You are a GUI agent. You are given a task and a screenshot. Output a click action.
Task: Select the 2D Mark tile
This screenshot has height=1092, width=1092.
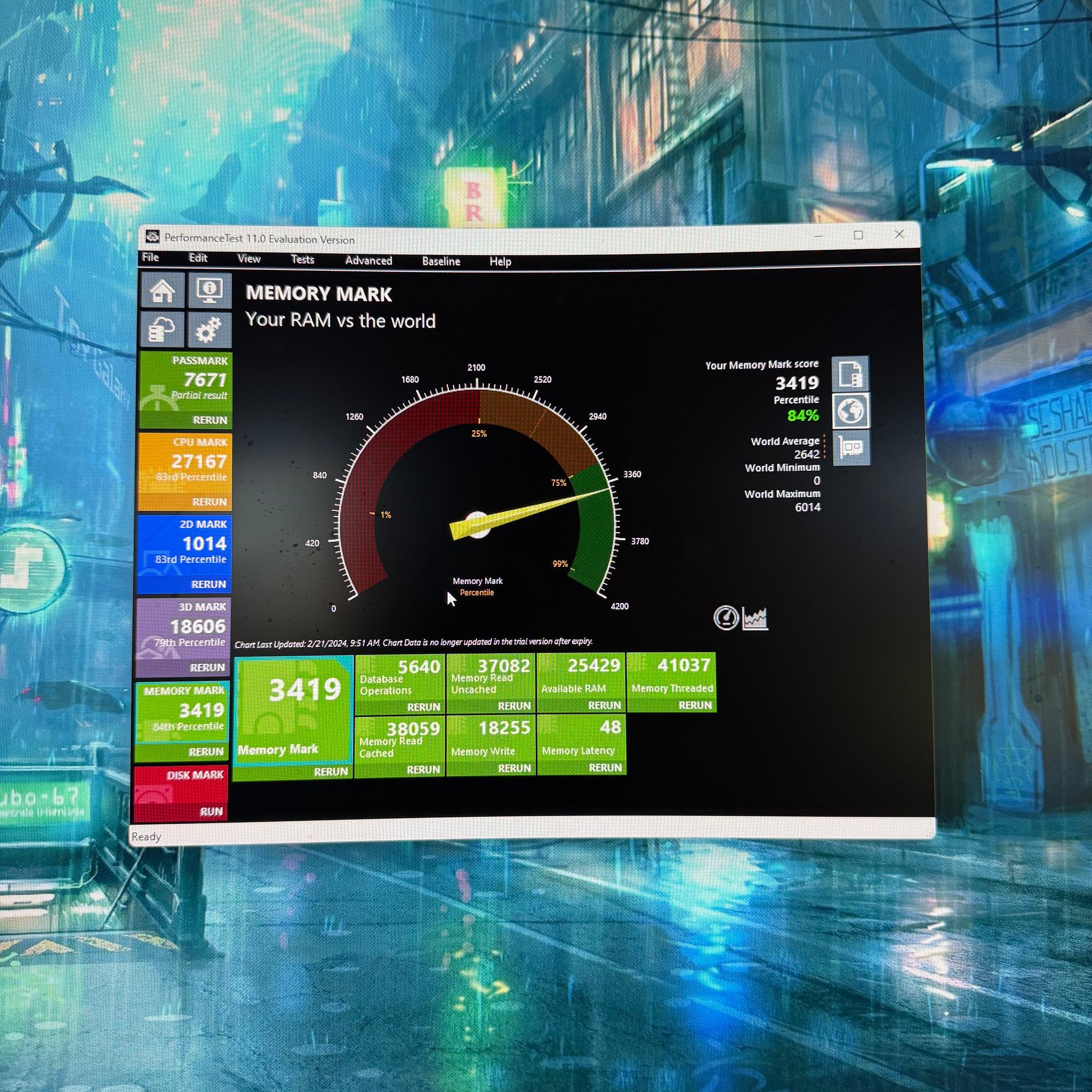click(184, 554)
